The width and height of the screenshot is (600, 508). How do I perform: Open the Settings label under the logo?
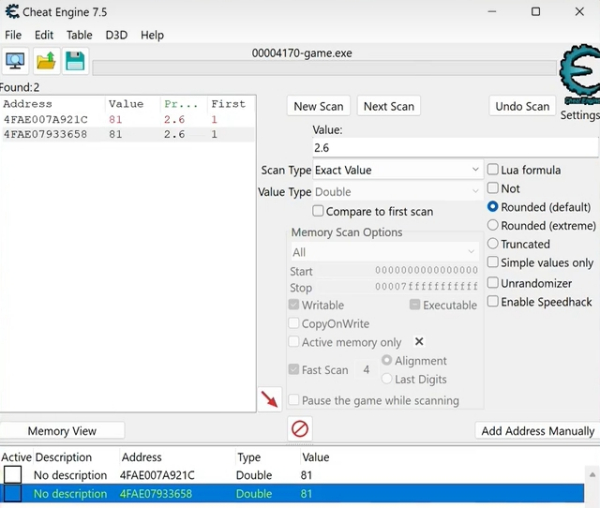[580, 115]
